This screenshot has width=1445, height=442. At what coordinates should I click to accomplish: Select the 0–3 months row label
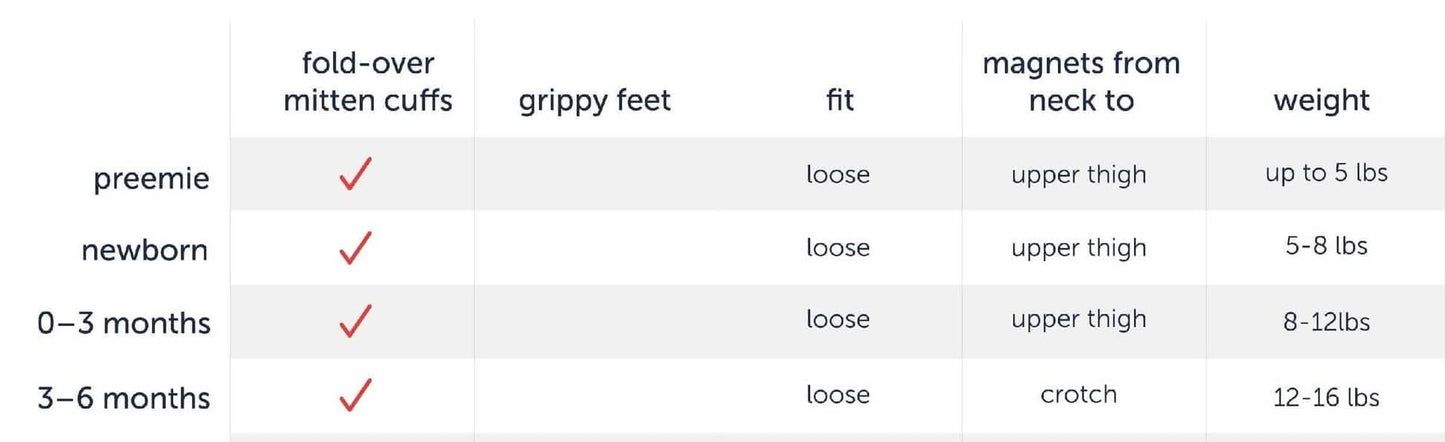[124, 324]
